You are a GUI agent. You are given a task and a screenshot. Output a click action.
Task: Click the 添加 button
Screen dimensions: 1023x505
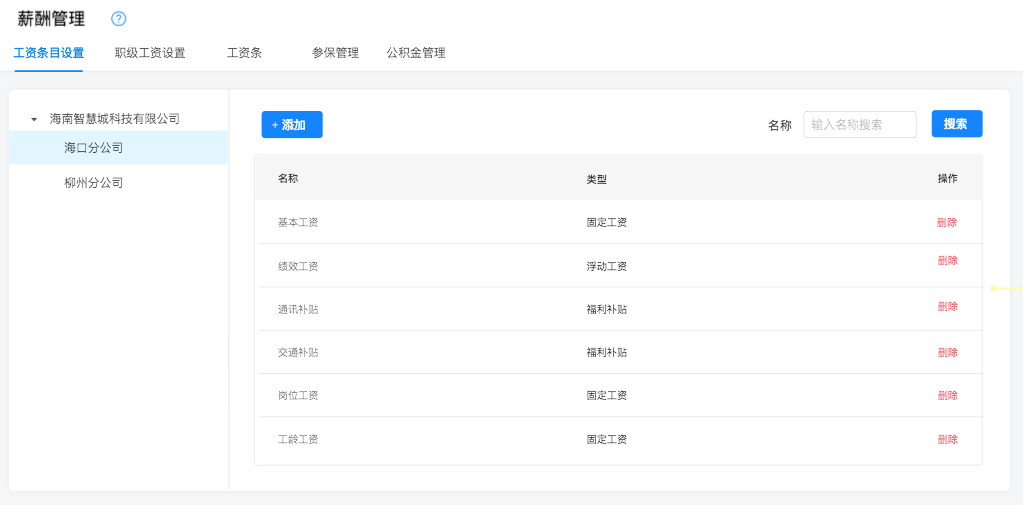pos(292,125)
